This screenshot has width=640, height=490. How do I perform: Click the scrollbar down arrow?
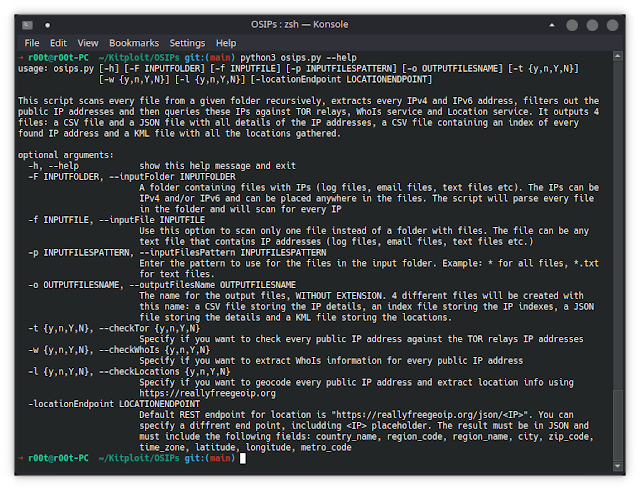[x=618, y=466]
